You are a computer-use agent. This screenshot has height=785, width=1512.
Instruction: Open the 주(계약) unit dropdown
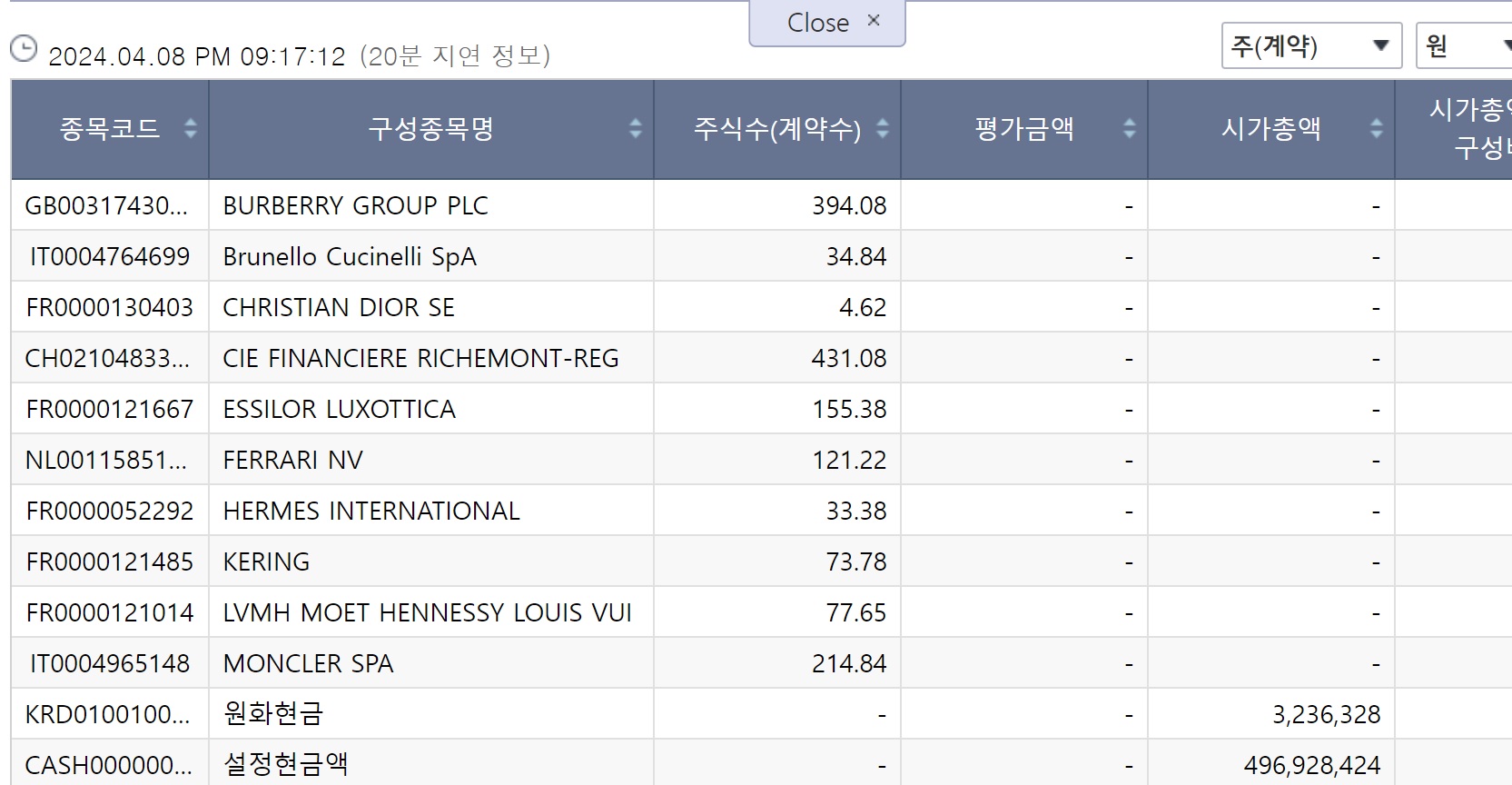click(x=1311, y=45)
